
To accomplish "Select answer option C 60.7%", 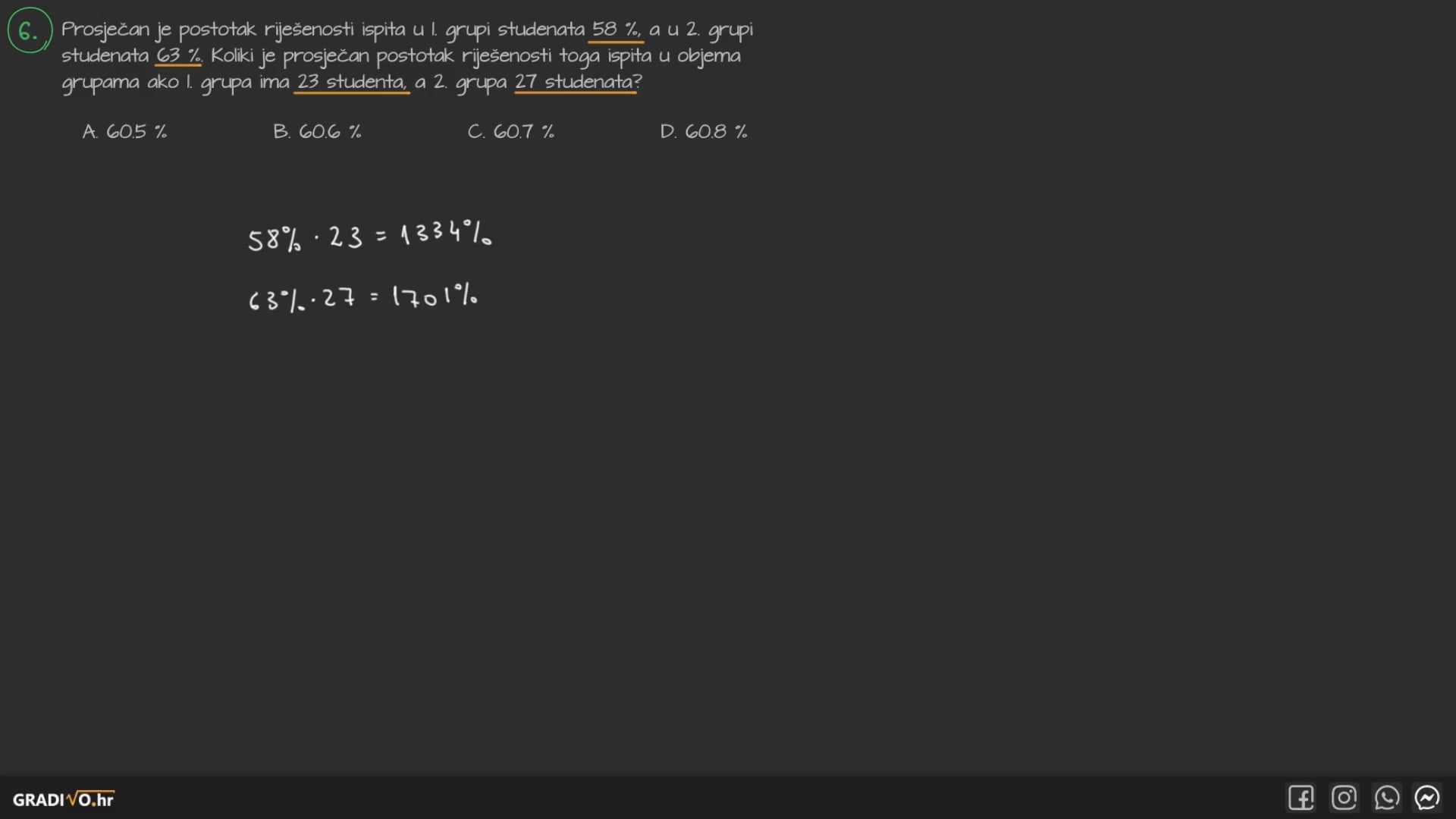I will pyautogui.click(x=512, y=131).
